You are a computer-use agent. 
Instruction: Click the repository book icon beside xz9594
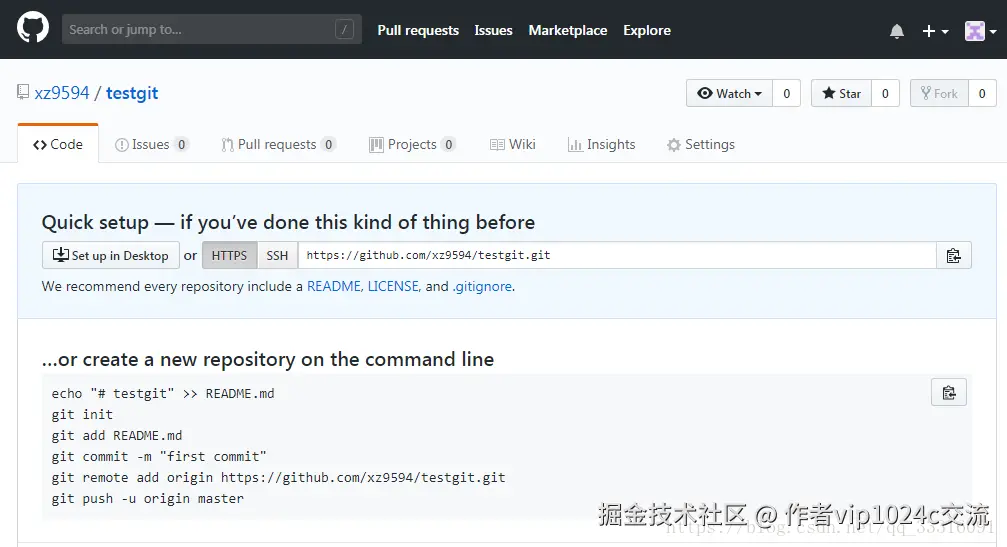[23, 92]
